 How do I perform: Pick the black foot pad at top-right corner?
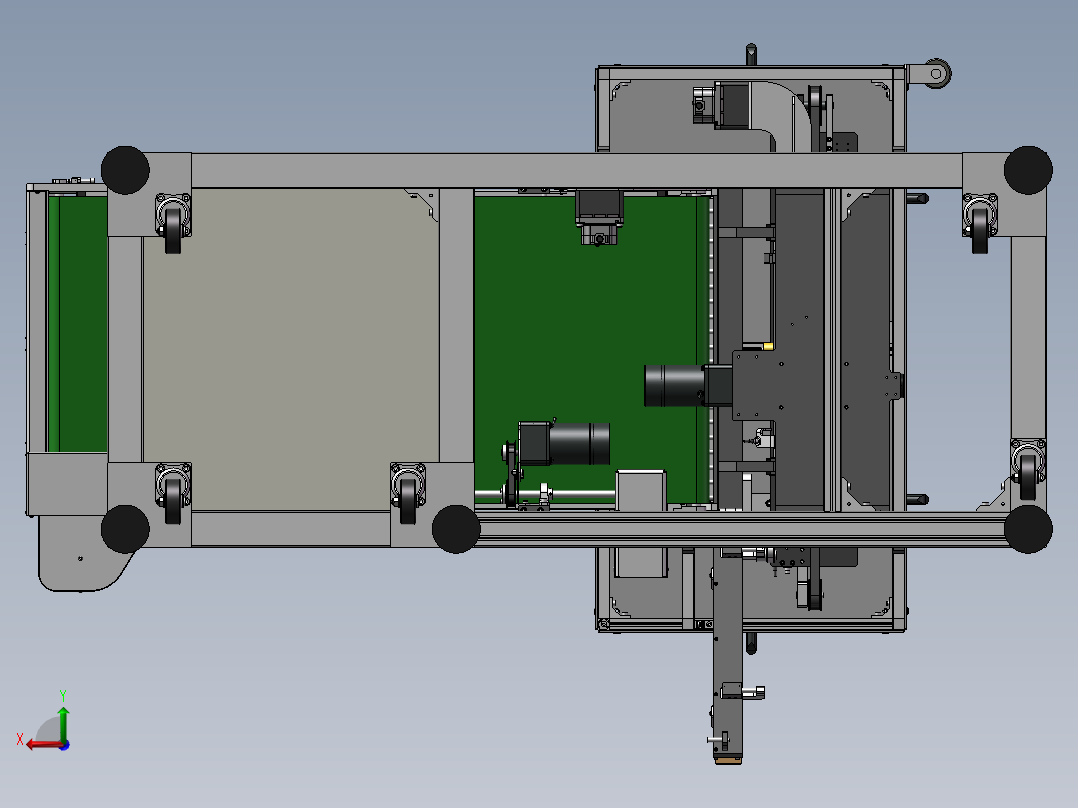click(1028, 170)
